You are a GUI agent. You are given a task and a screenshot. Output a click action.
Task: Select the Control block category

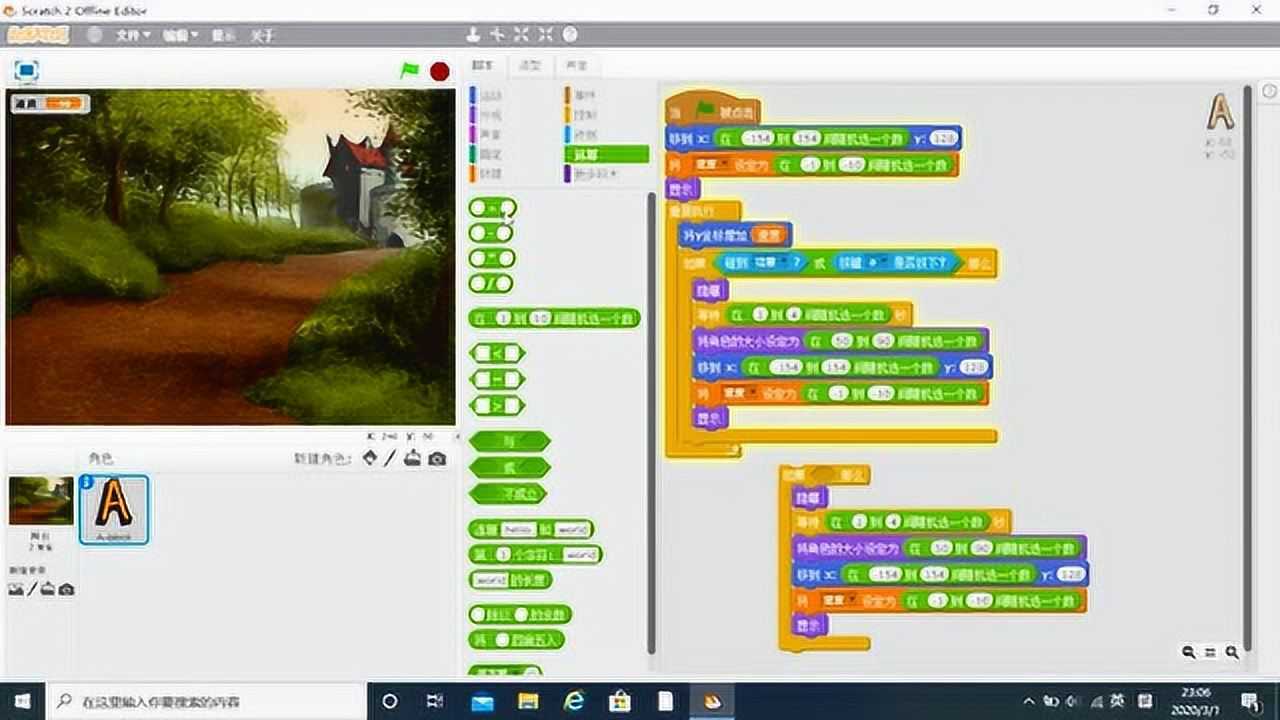pyautogui.click(x=606, y=115)
